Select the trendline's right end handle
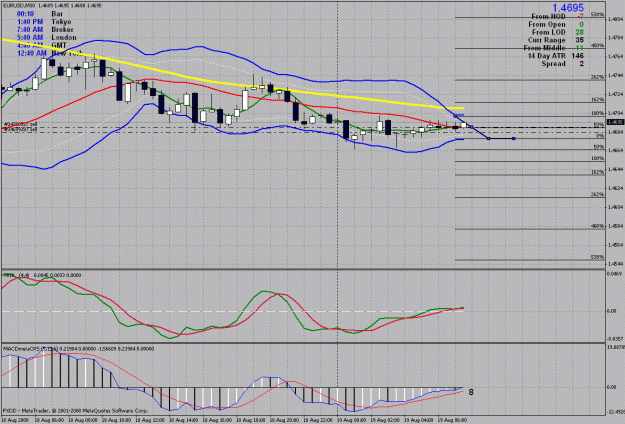Viewport: 625px width, 424px height. 513,138
